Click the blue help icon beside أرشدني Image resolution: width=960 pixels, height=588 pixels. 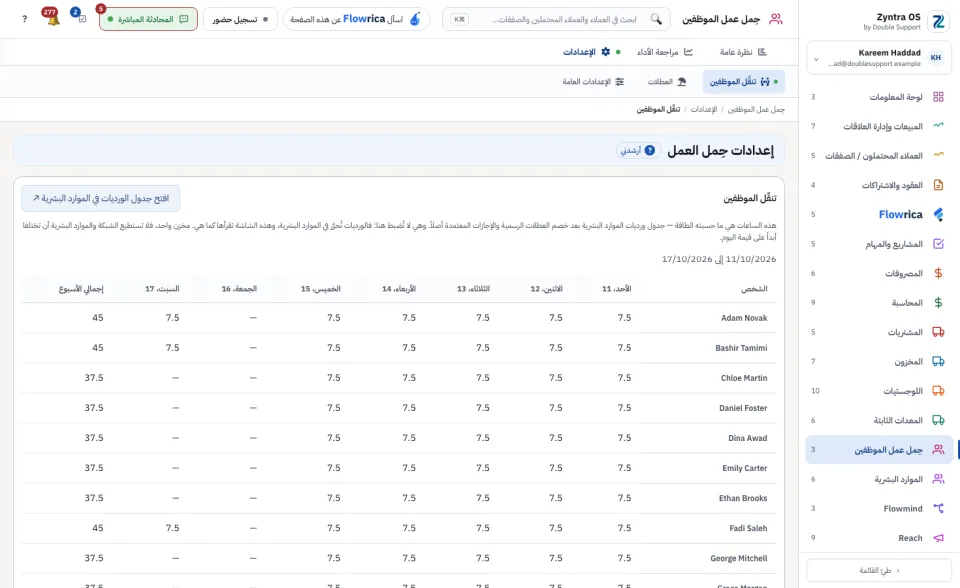click(x=650, y=150)
